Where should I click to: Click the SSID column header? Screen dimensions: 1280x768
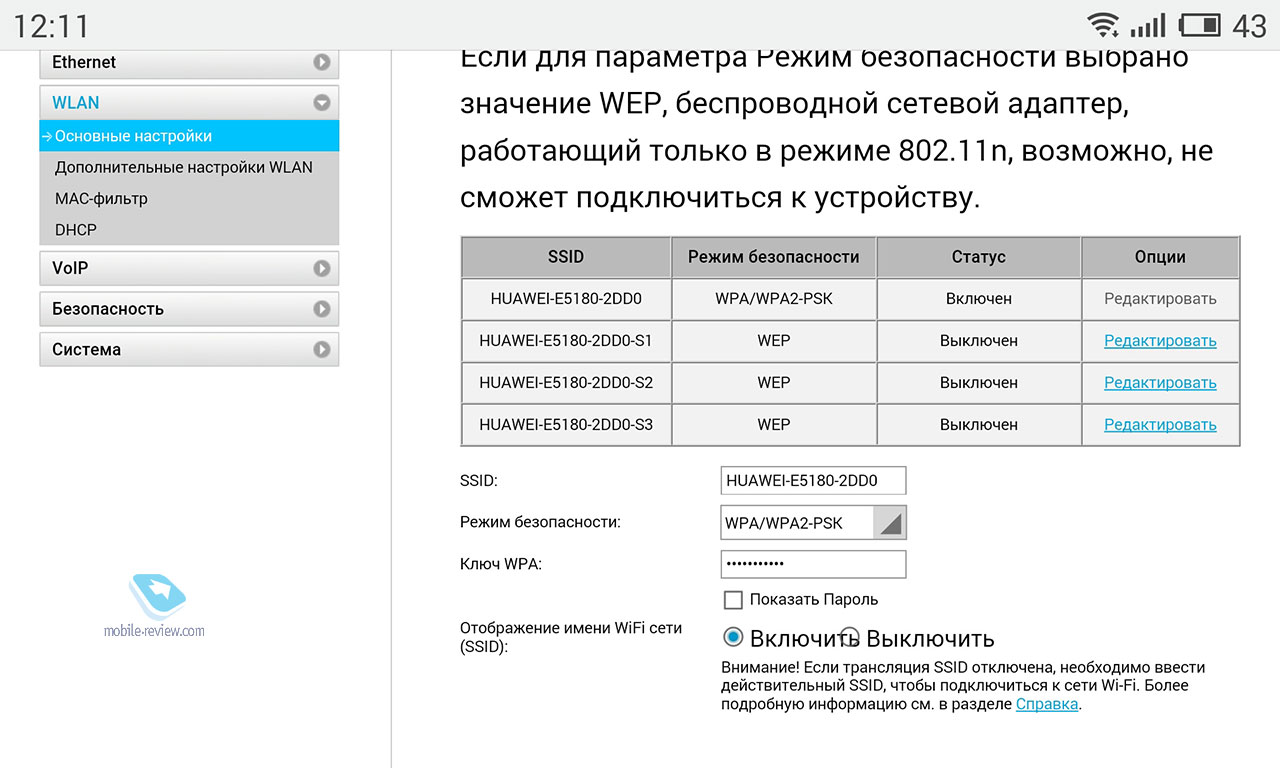[x=566, y=257]
